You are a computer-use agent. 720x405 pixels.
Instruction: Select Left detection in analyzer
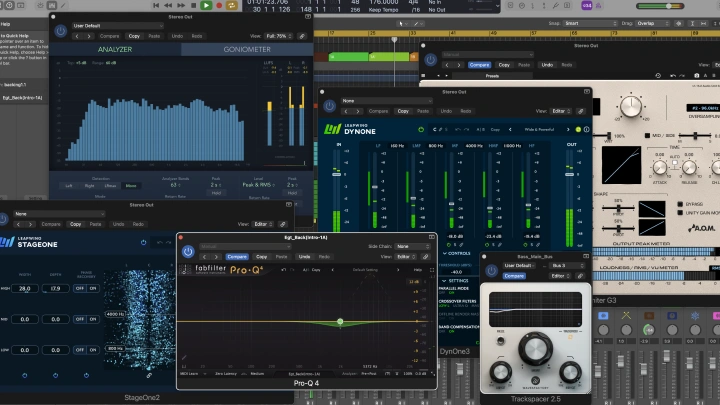click(69, 186)
